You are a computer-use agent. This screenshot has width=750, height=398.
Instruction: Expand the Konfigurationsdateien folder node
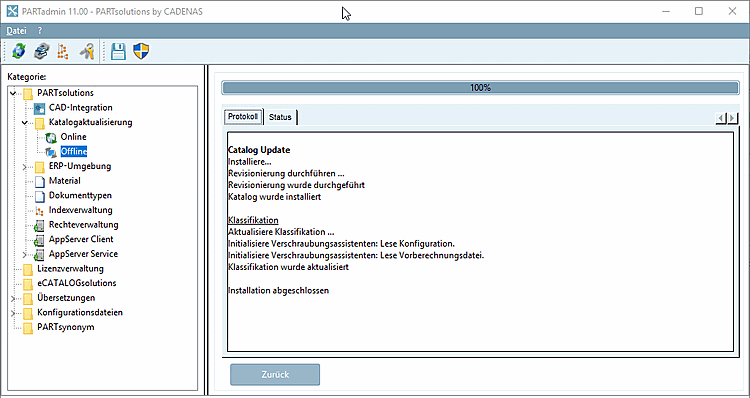coord(13,313)
